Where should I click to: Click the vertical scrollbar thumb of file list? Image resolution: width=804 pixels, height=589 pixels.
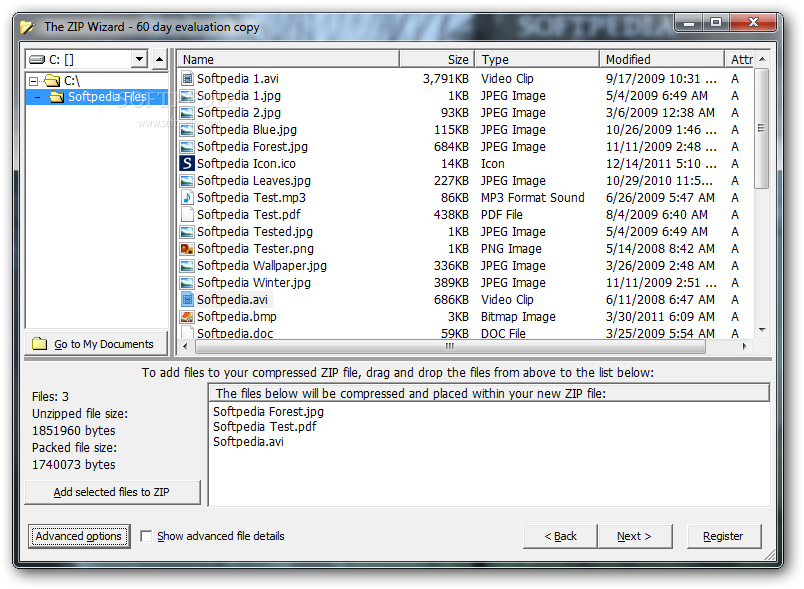tap(762, 128)
